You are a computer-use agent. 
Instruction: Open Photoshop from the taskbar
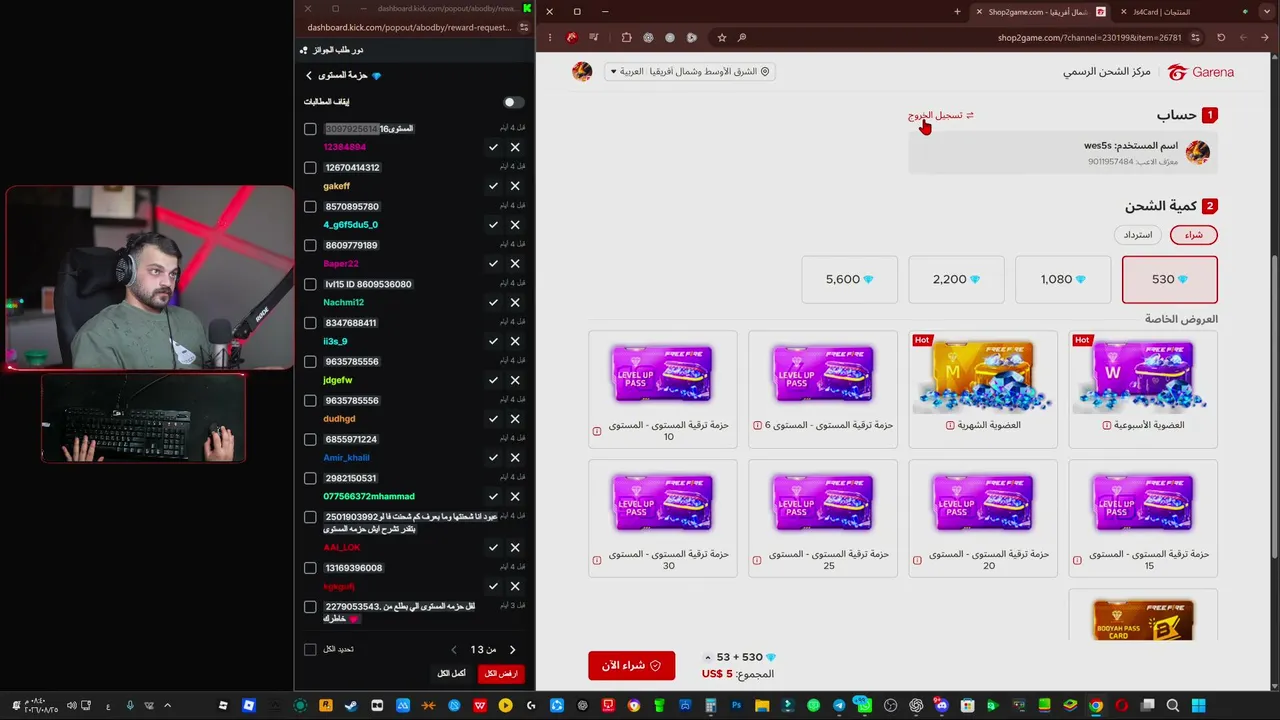737,706
